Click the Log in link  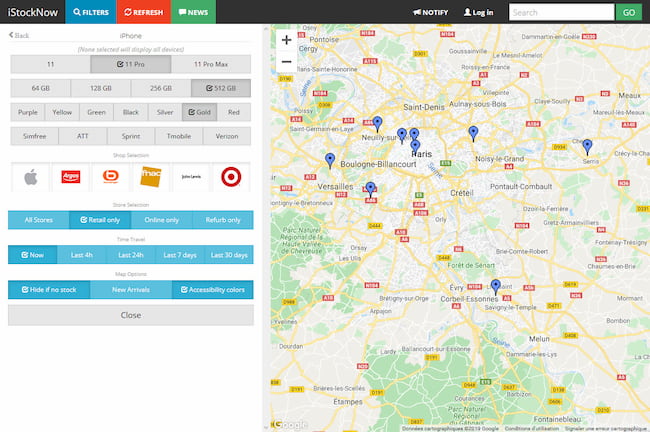(x=478, y=12)
